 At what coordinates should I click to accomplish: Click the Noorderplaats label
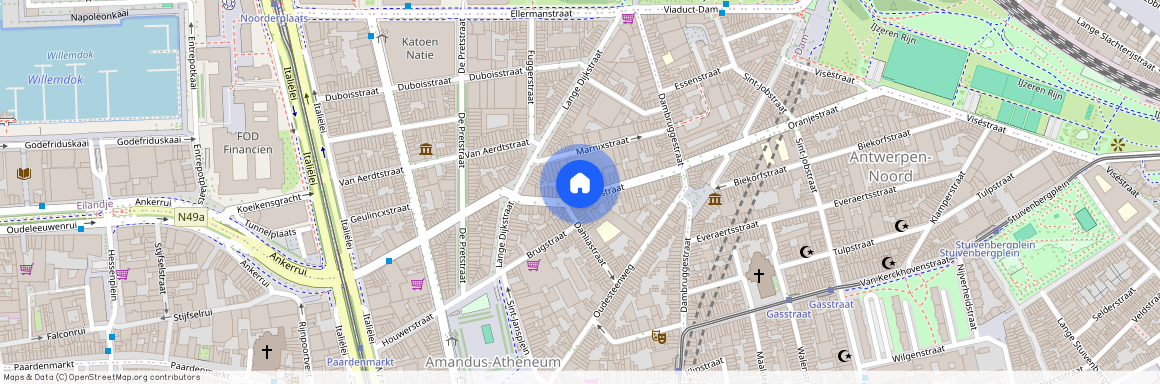point(274,17)
